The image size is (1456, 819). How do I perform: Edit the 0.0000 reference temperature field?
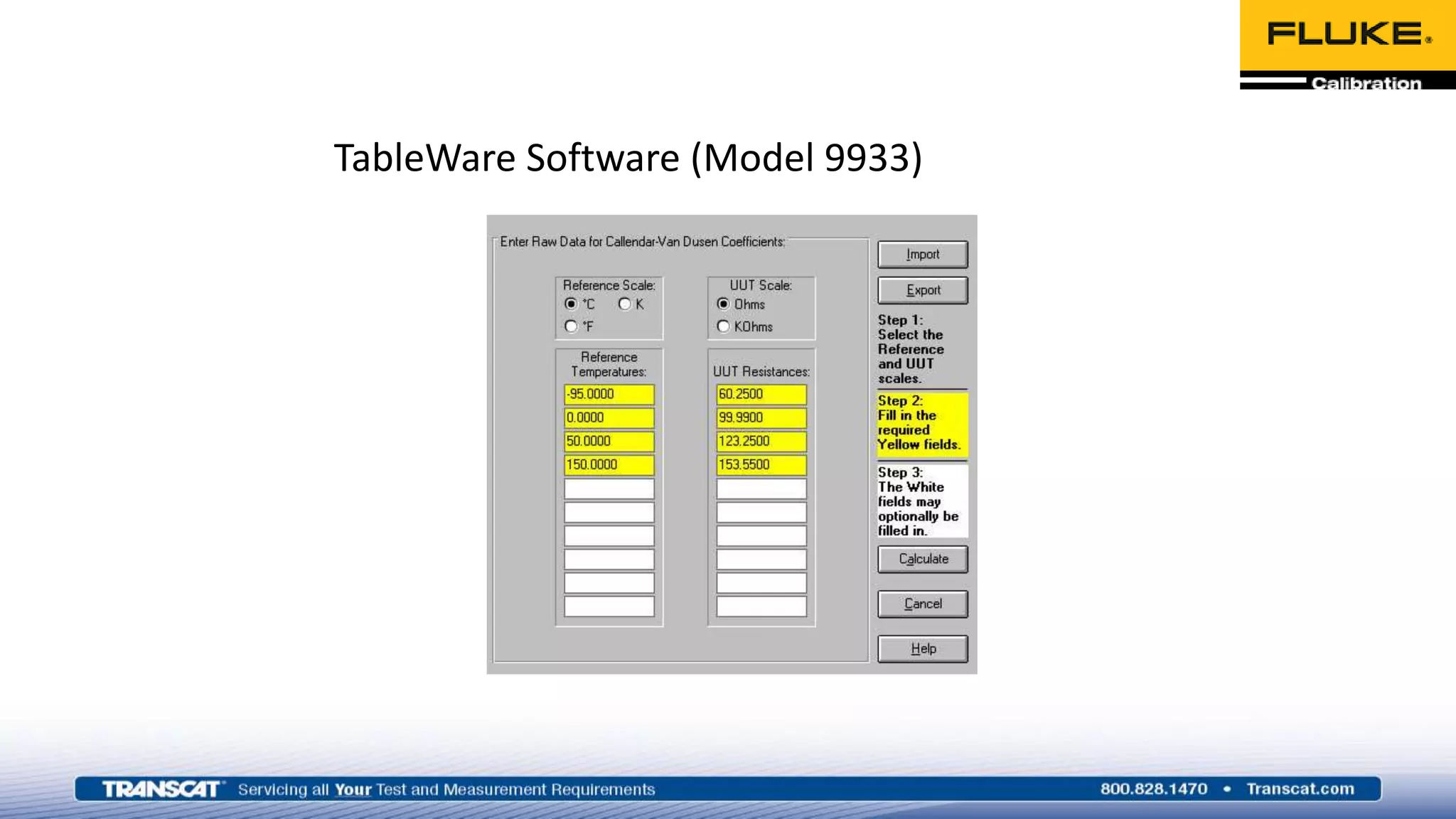[x=609, y=418]
